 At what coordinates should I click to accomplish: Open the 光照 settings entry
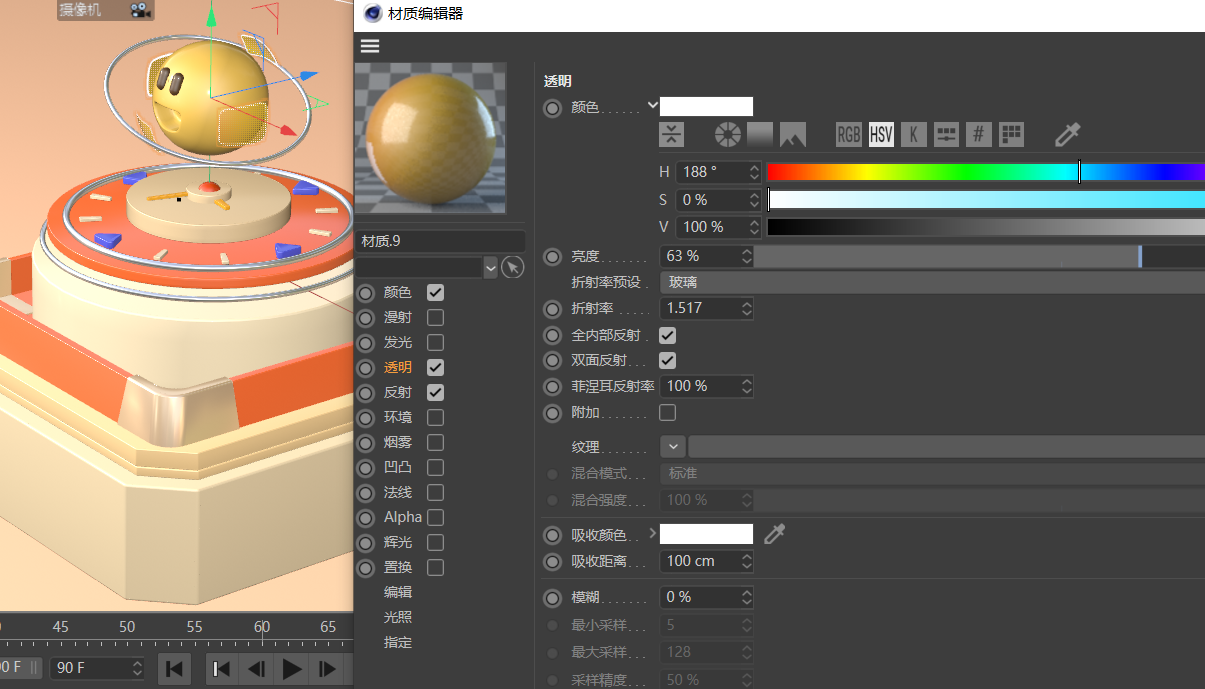pyautogui.click(x=397, y=617)
